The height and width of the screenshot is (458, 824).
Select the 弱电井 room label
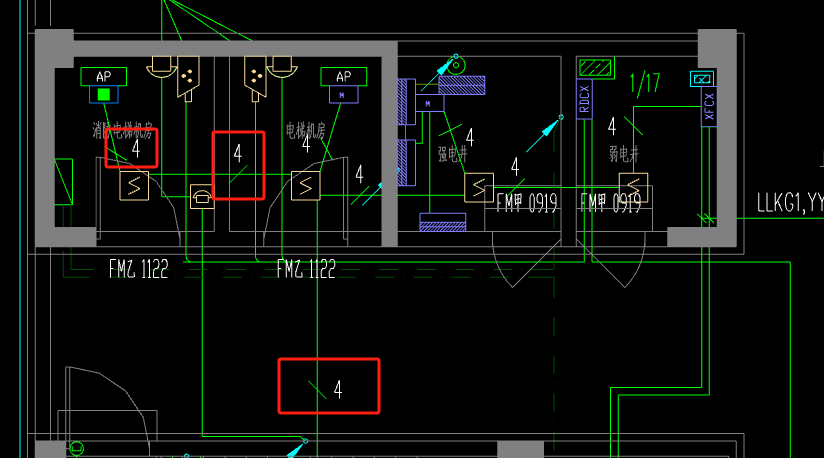click(x=624, y=154)
